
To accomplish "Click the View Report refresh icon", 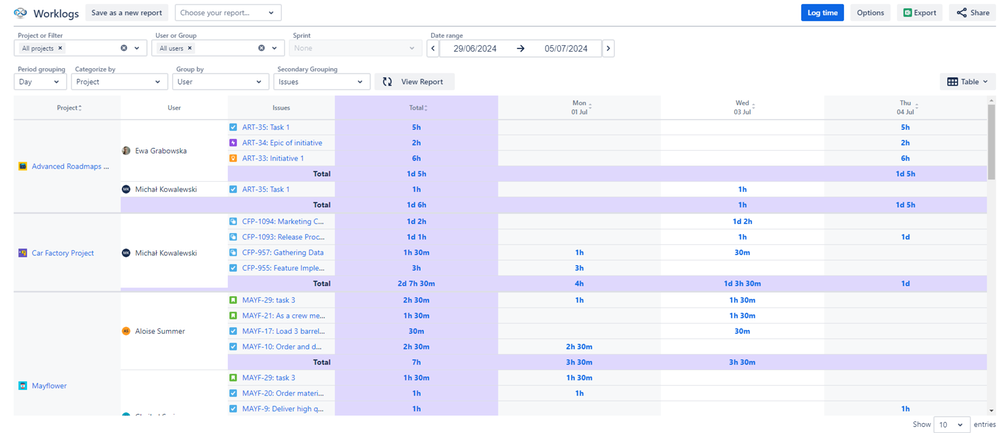I will click(387, 82).
